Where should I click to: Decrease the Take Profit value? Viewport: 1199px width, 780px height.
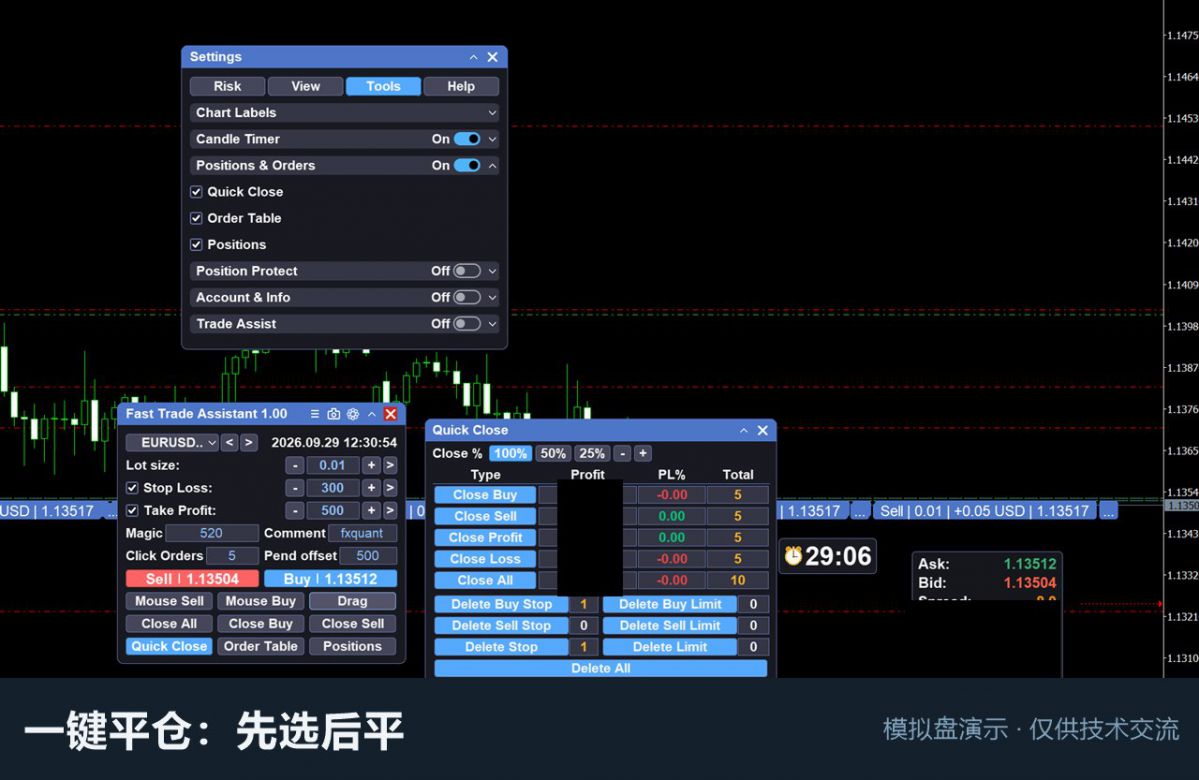(295, 510)
